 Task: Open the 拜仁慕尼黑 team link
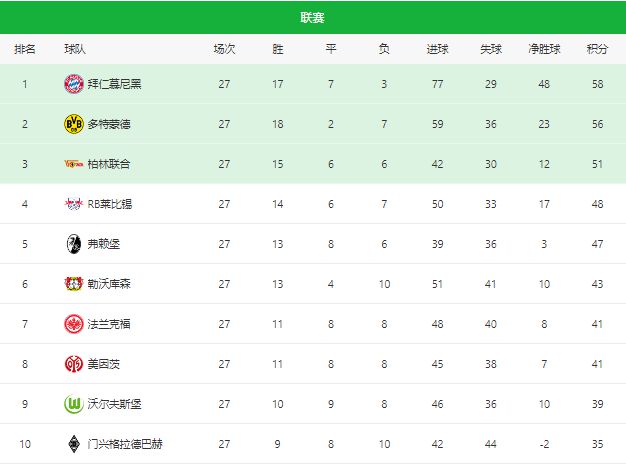(x=115, y=84)
